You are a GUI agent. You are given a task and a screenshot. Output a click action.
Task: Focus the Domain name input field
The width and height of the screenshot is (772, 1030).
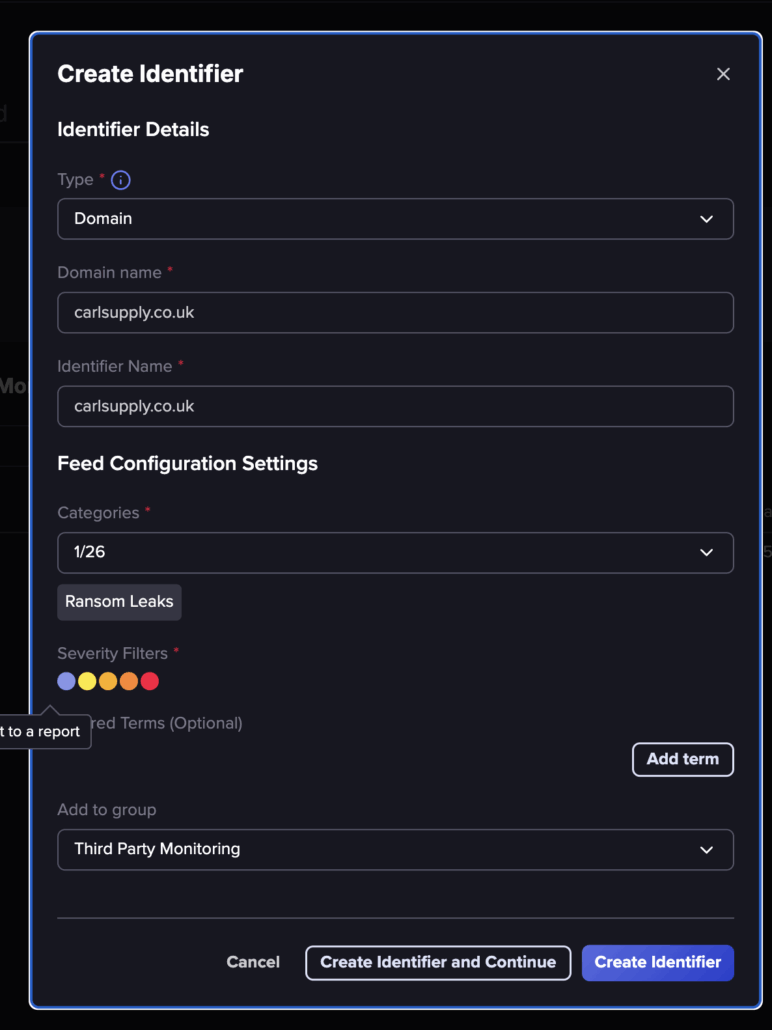tap(395, 313)
